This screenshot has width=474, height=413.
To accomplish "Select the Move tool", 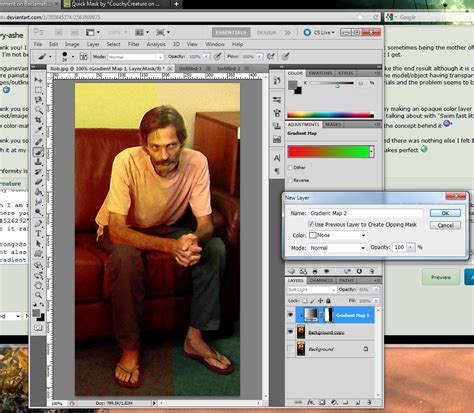I will (38, 80).
